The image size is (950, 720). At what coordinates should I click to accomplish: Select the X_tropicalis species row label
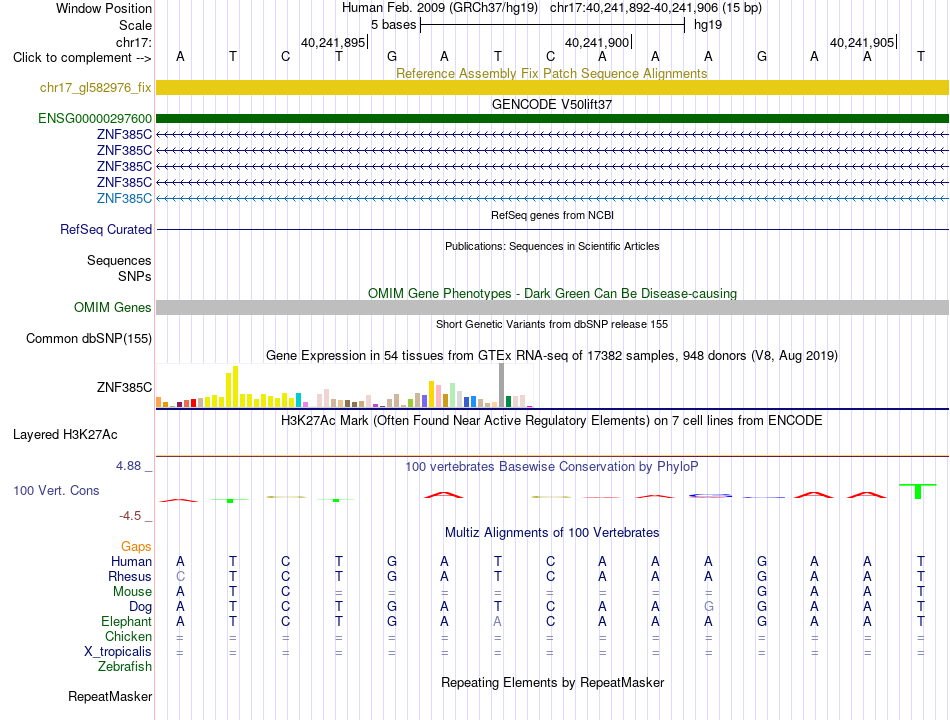[x=118, y=652]
